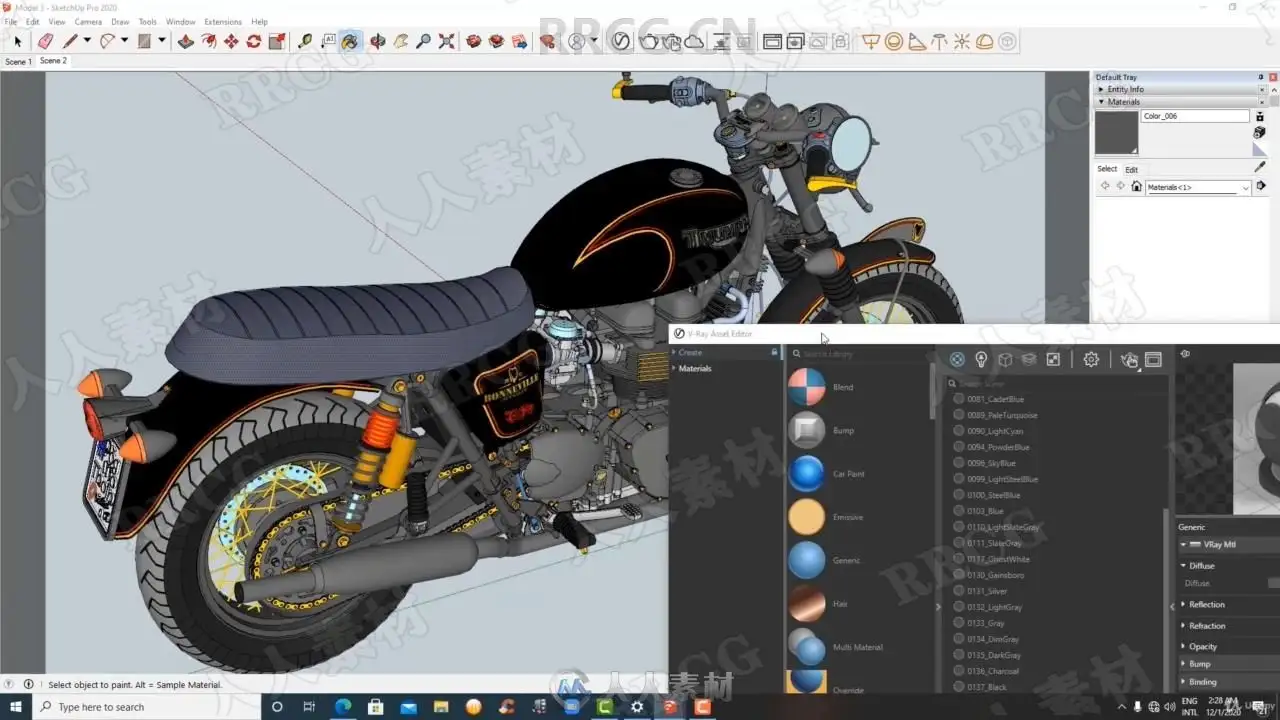
Task: Choose the Eraser tool
Action: click(45, 41)
